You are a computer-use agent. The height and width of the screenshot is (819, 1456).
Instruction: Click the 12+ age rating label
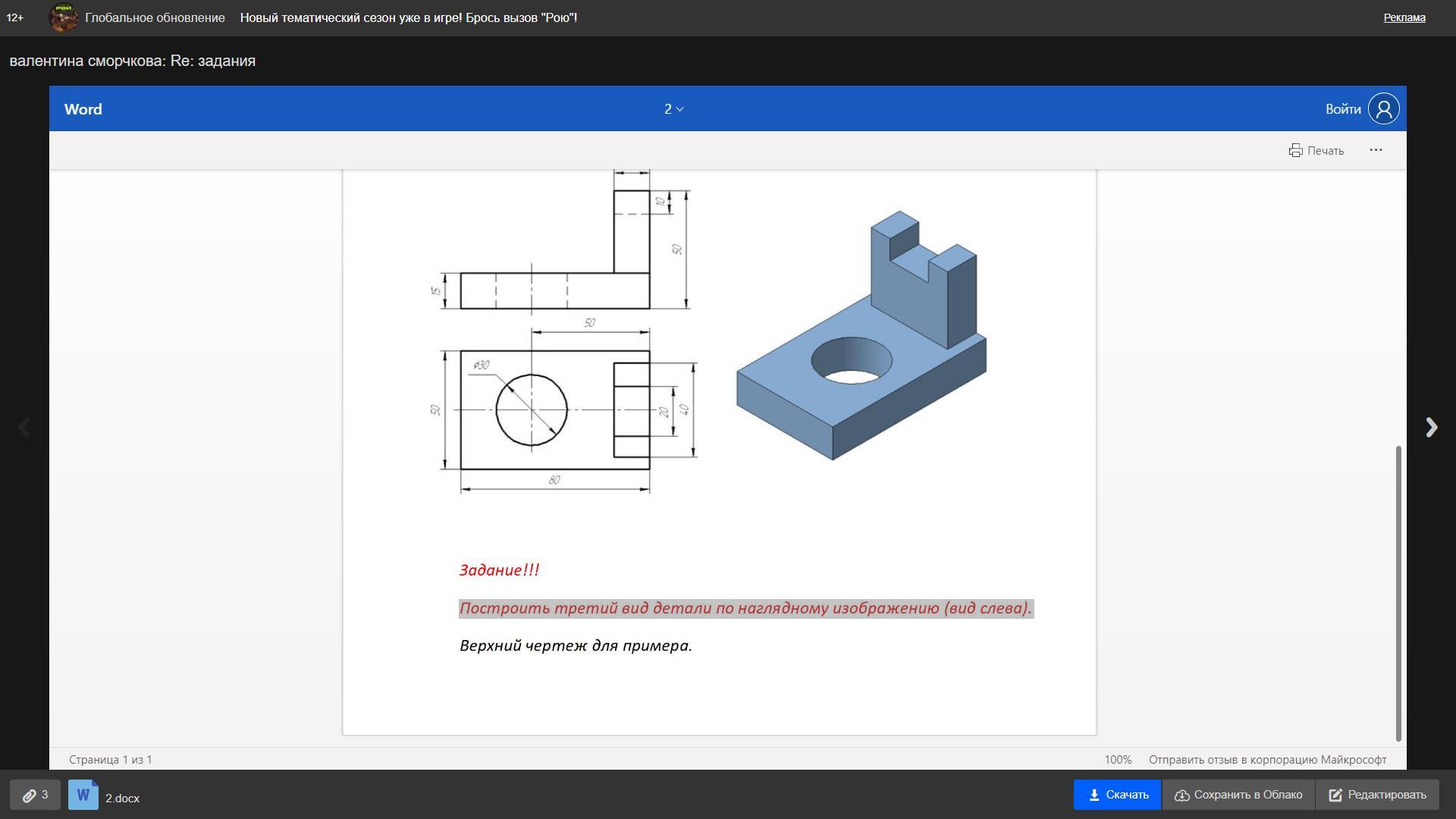[x=15, y=17]
